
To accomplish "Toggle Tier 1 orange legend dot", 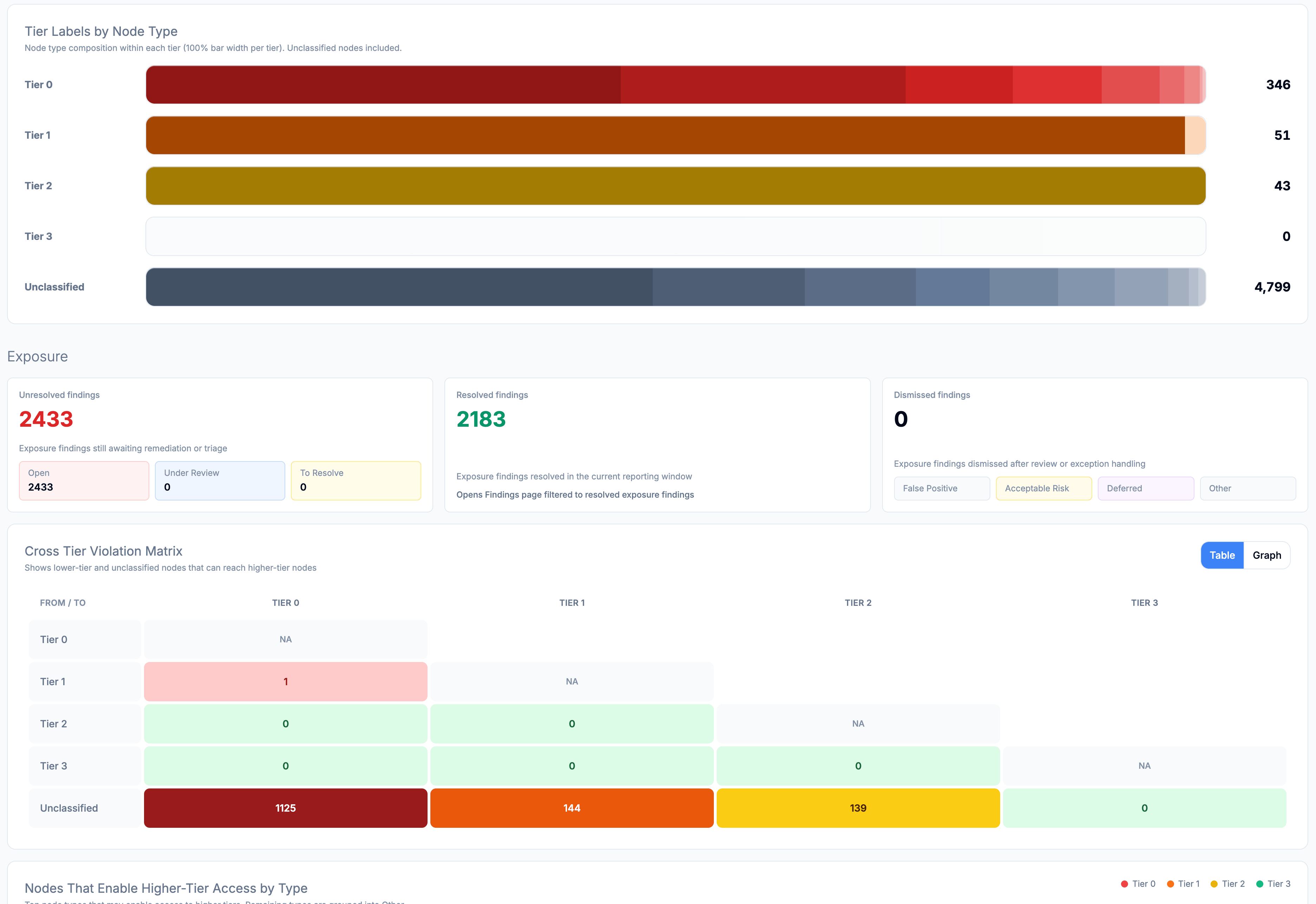I will pos(1170,884).
